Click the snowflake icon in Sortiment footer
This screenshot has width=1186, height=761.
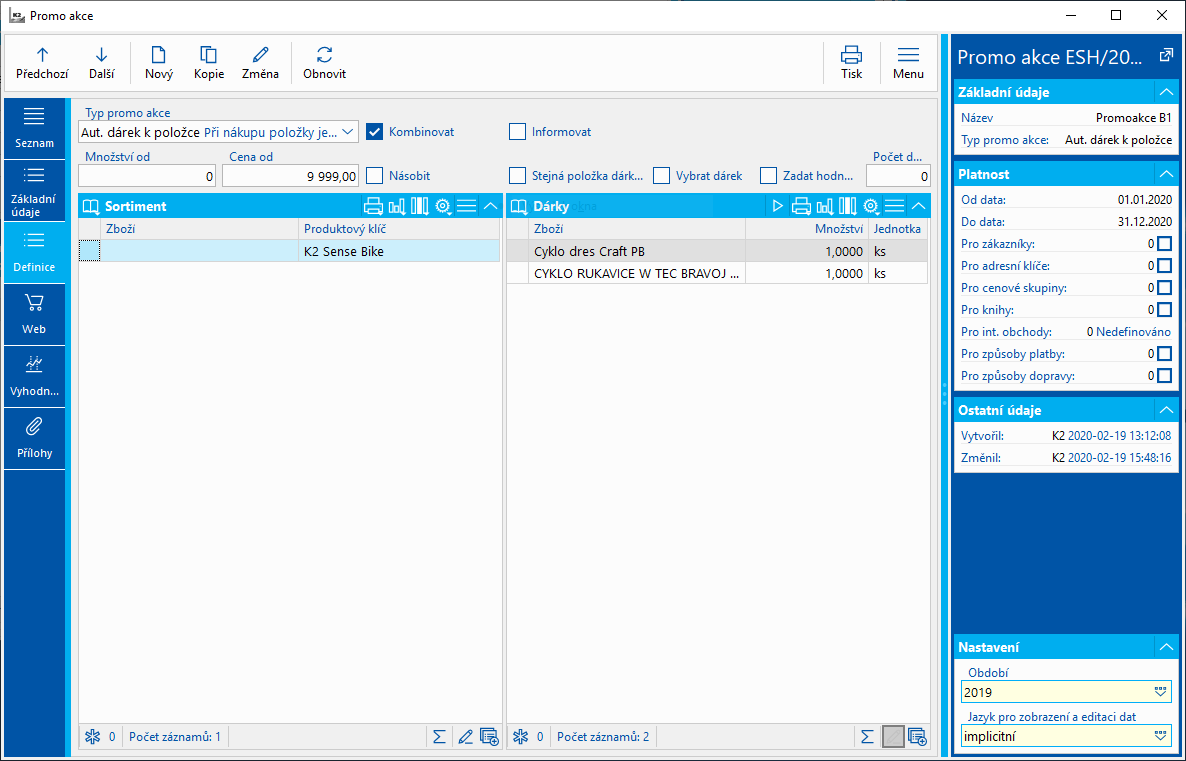pos(92,736)
